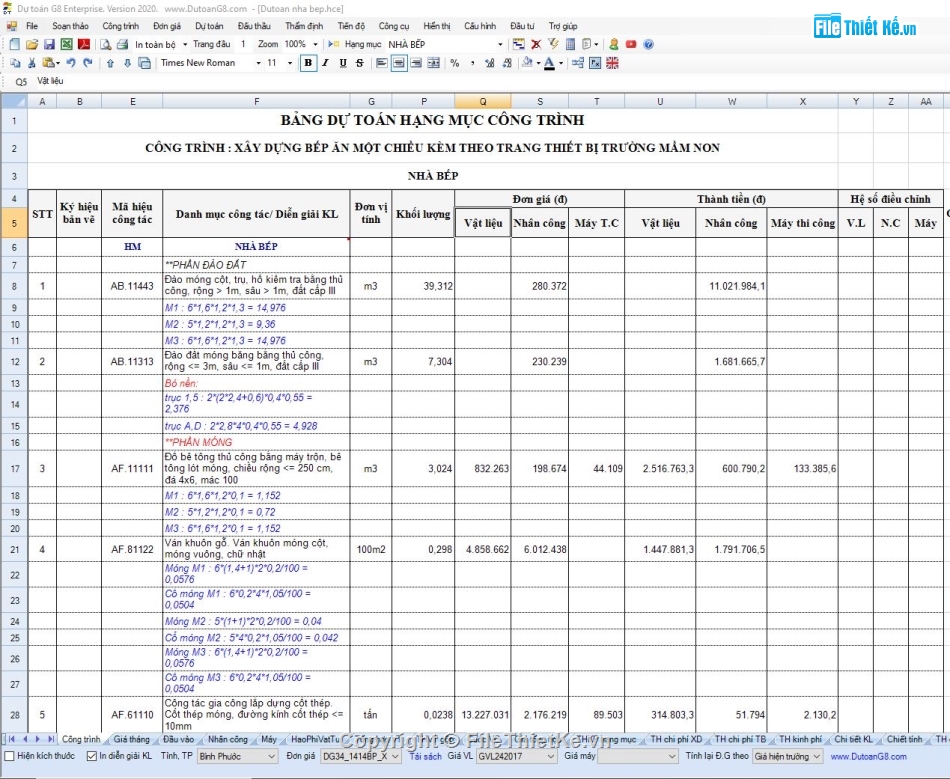Click the UK flag language icon
This screenshot has height=779, width=950.
pos(613,63)
